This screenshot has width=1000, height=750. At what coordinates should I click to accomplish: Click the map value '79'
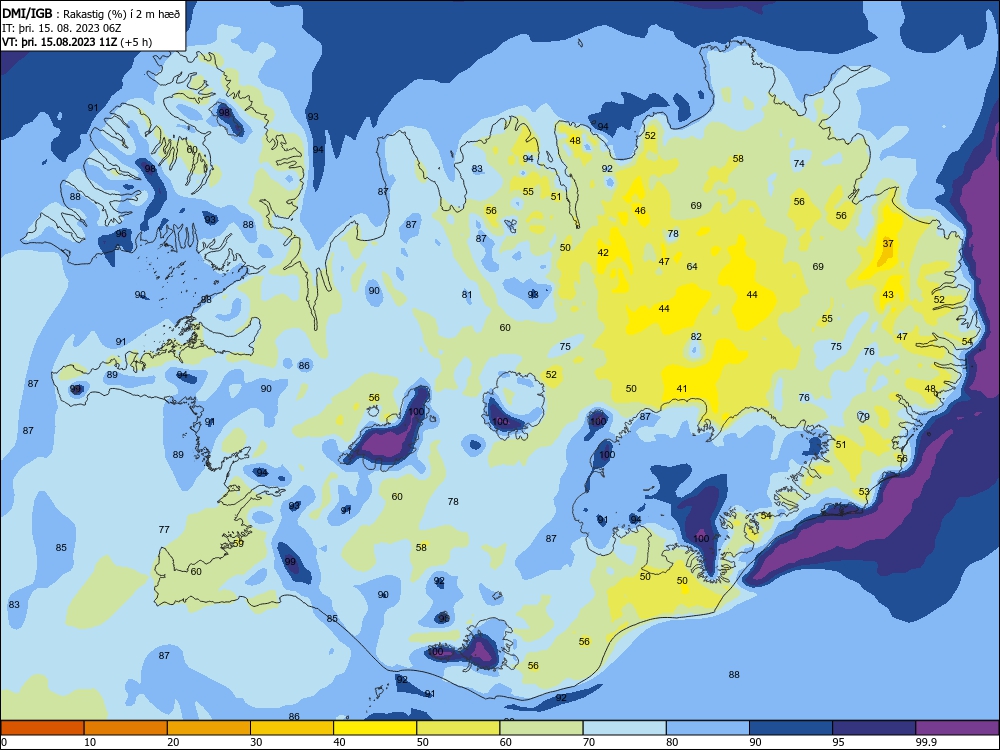(864, 416)
